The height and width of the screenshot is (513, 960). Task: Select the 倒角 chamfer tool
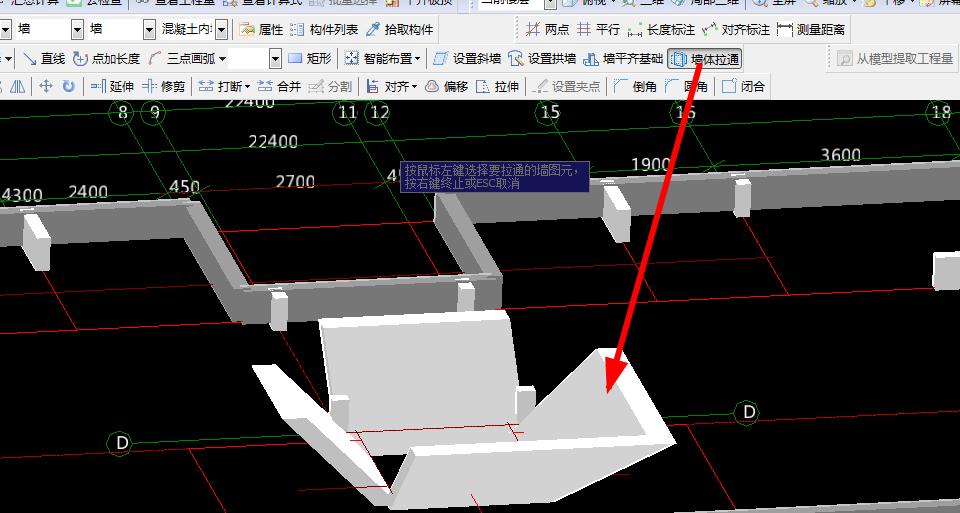pos(636,87)
